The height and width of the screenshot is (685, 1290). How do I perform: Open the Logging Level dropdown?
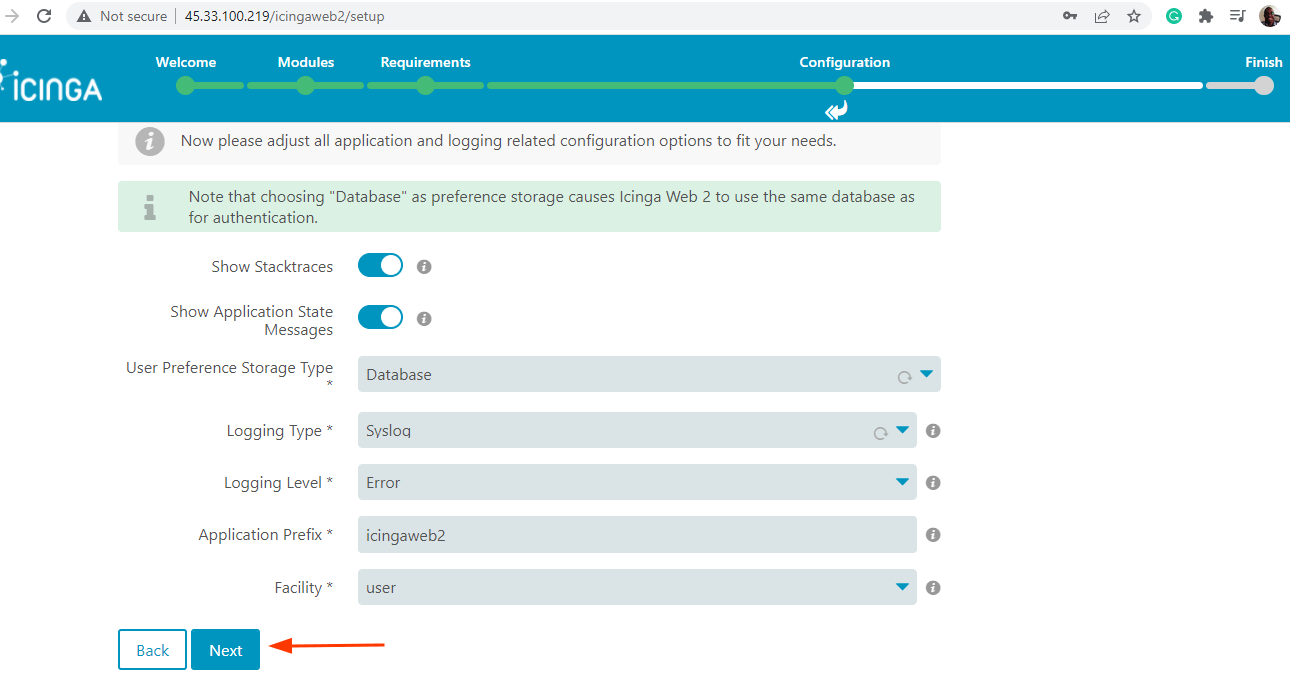(636, 483)
